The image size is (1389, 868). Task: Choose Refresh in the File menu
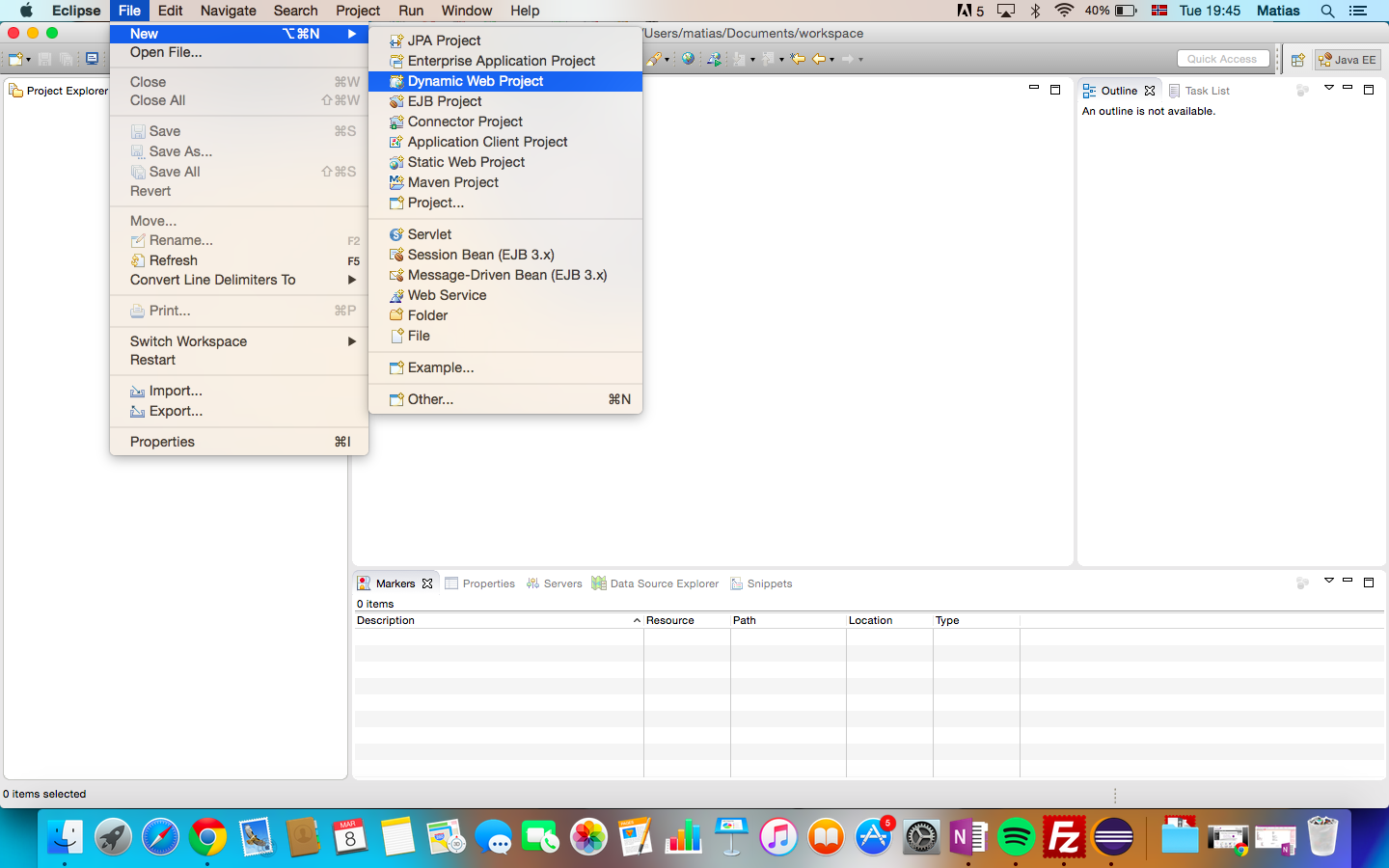coord(239,260)
